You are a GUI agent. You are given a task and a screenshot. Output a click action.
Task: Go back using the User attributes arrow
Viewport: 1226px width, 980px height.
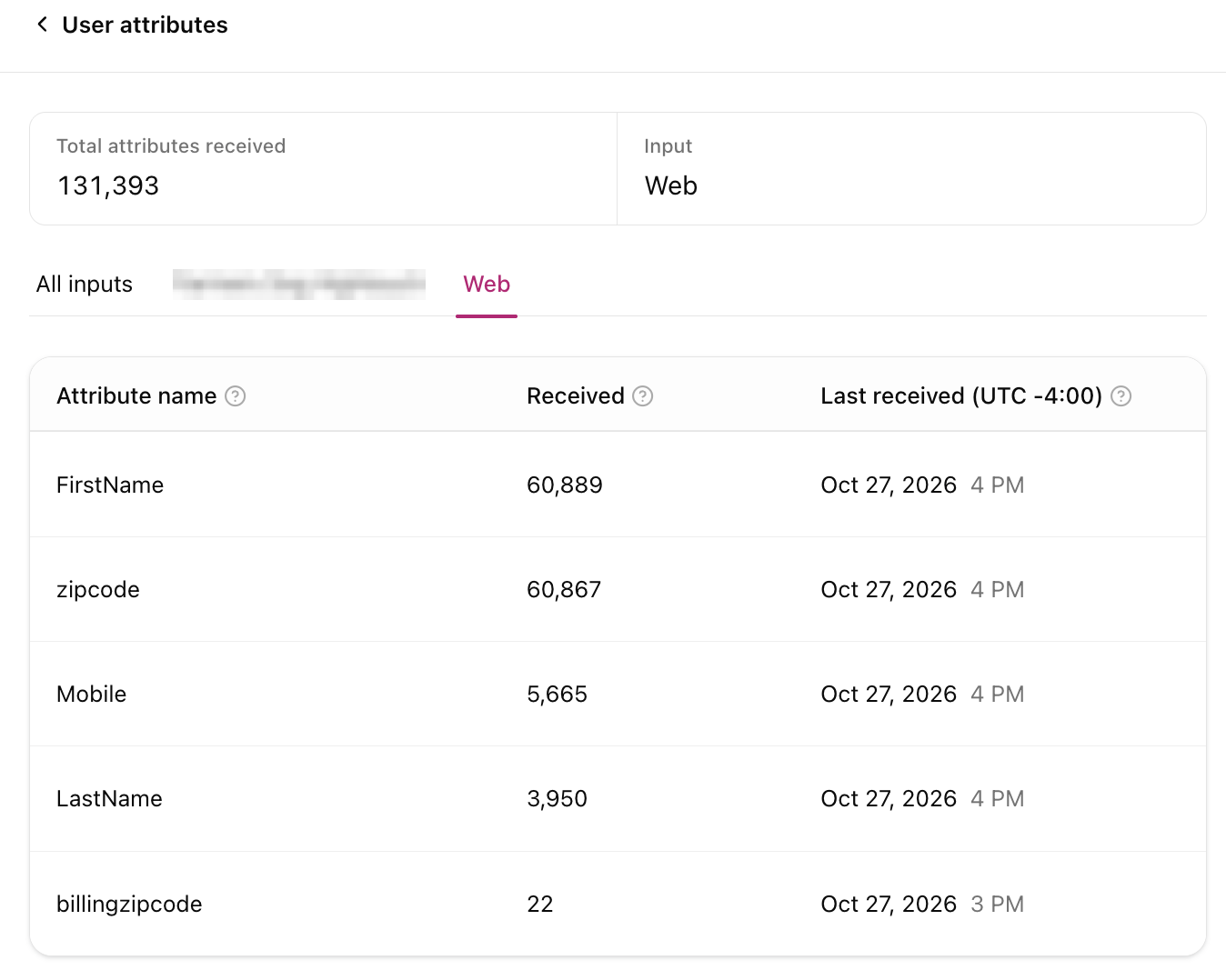pyautogui.click(x=42, y=25)
